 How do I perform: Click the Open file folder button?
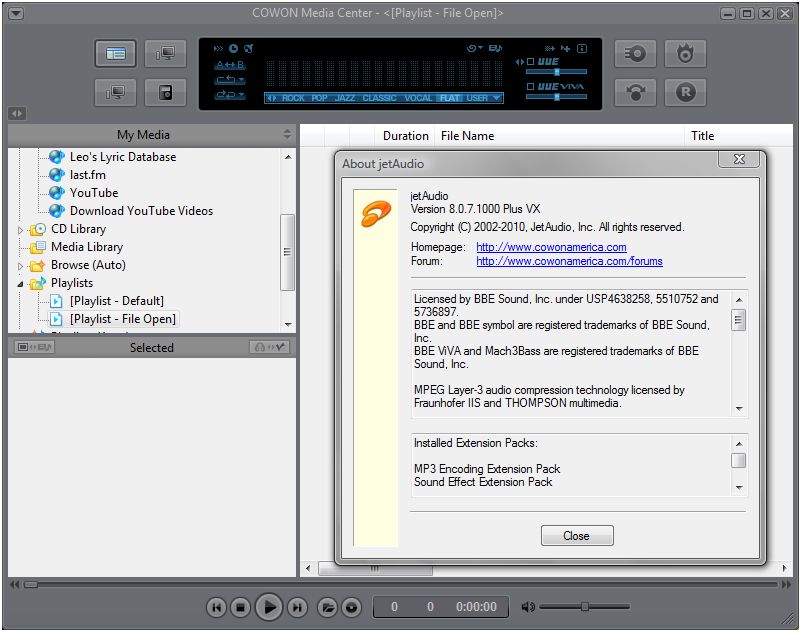[x=327, y=607]
